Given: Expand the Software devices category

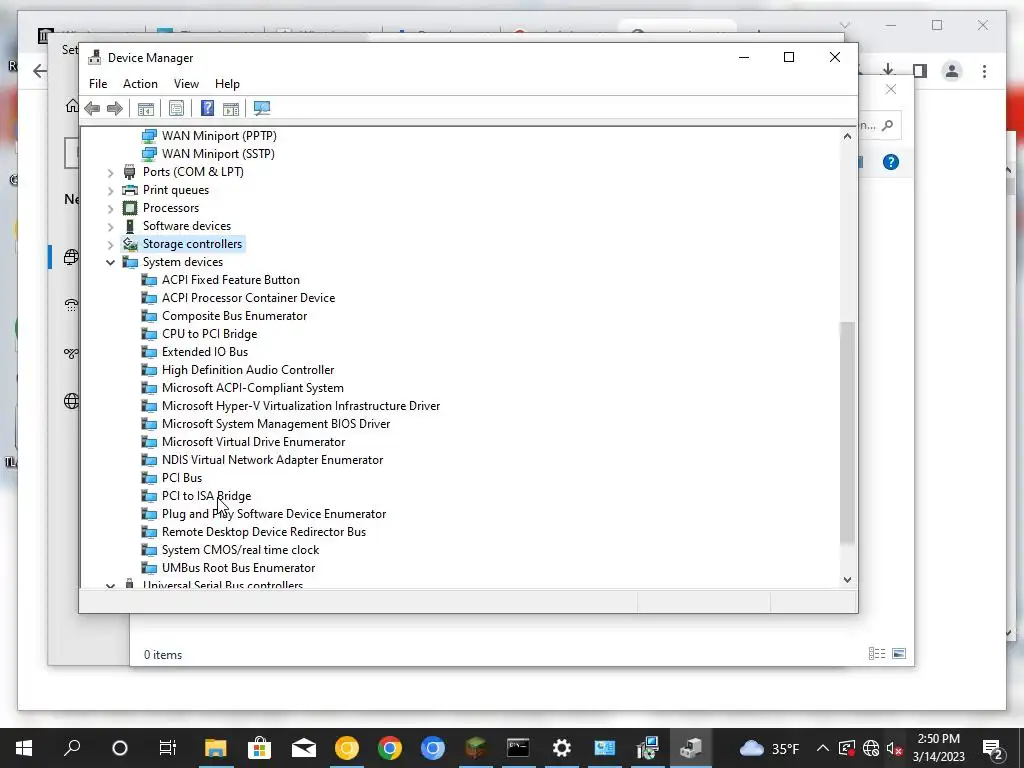Looking at the screenshot, I should point(110,227).
